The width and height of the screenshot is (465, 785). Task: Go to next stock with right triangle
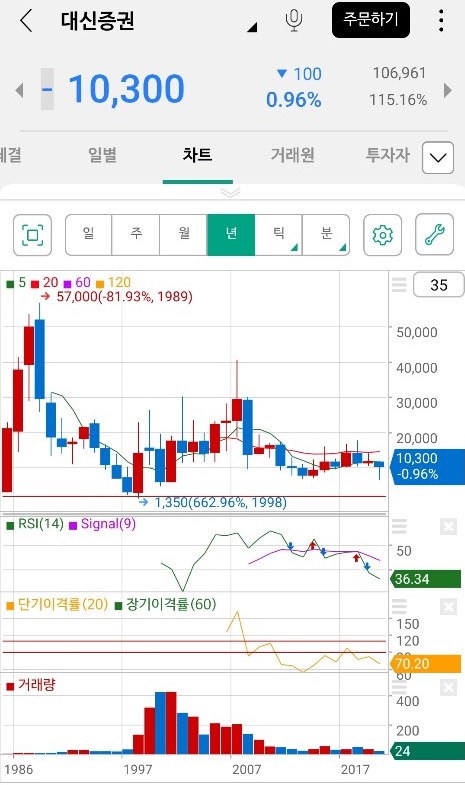click(448, 90)
